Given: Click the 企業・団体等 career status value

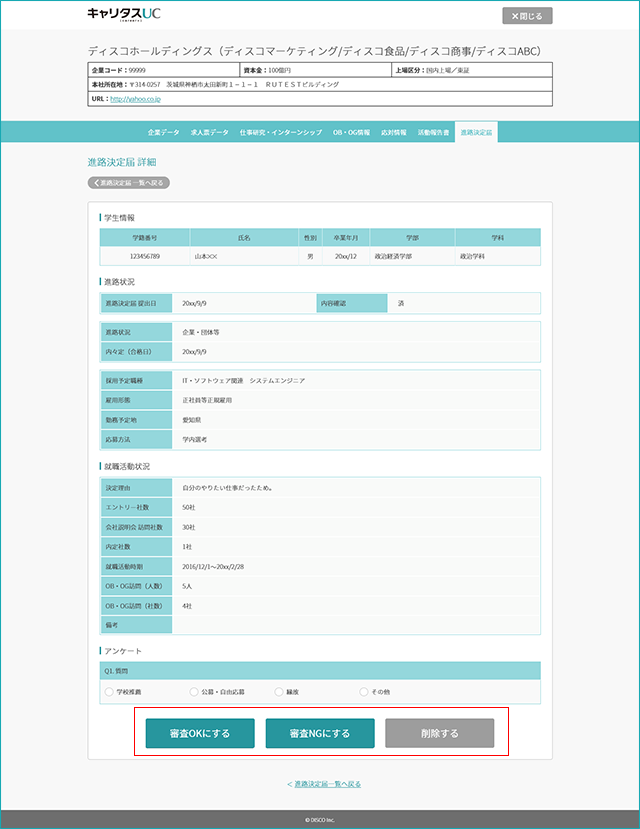Looking at the screenshot, I should [201, 333].
